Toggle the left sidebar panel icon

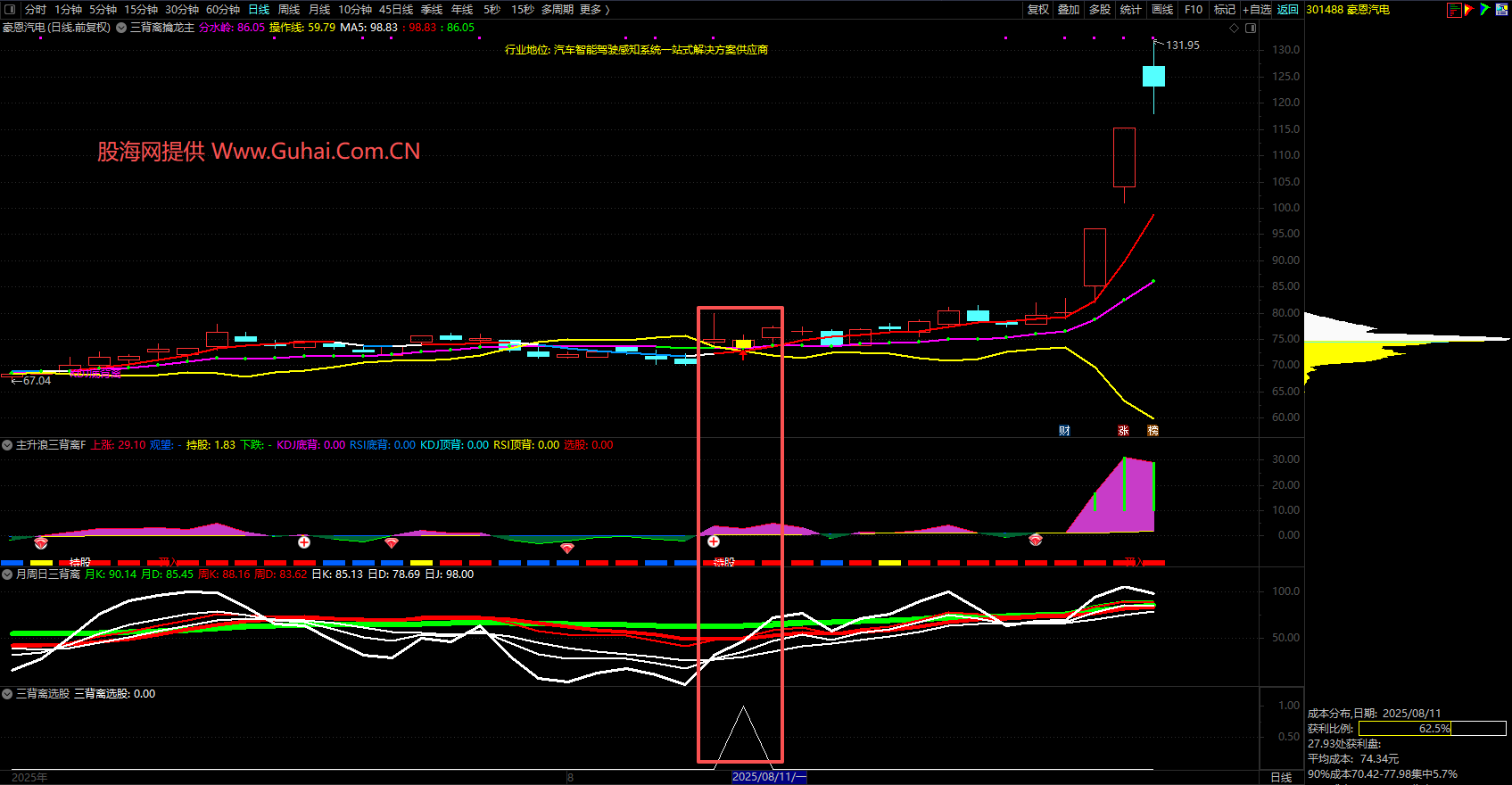coord(10,10)
